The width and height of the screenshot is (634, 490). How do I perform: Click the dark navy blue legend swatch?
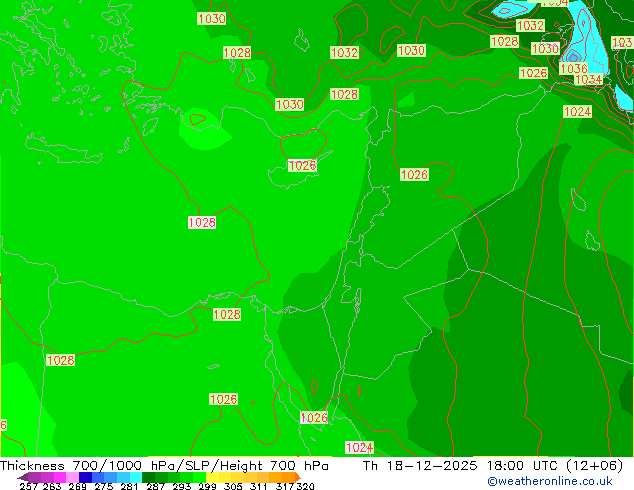pyautogui.click(x=85, y=477)
